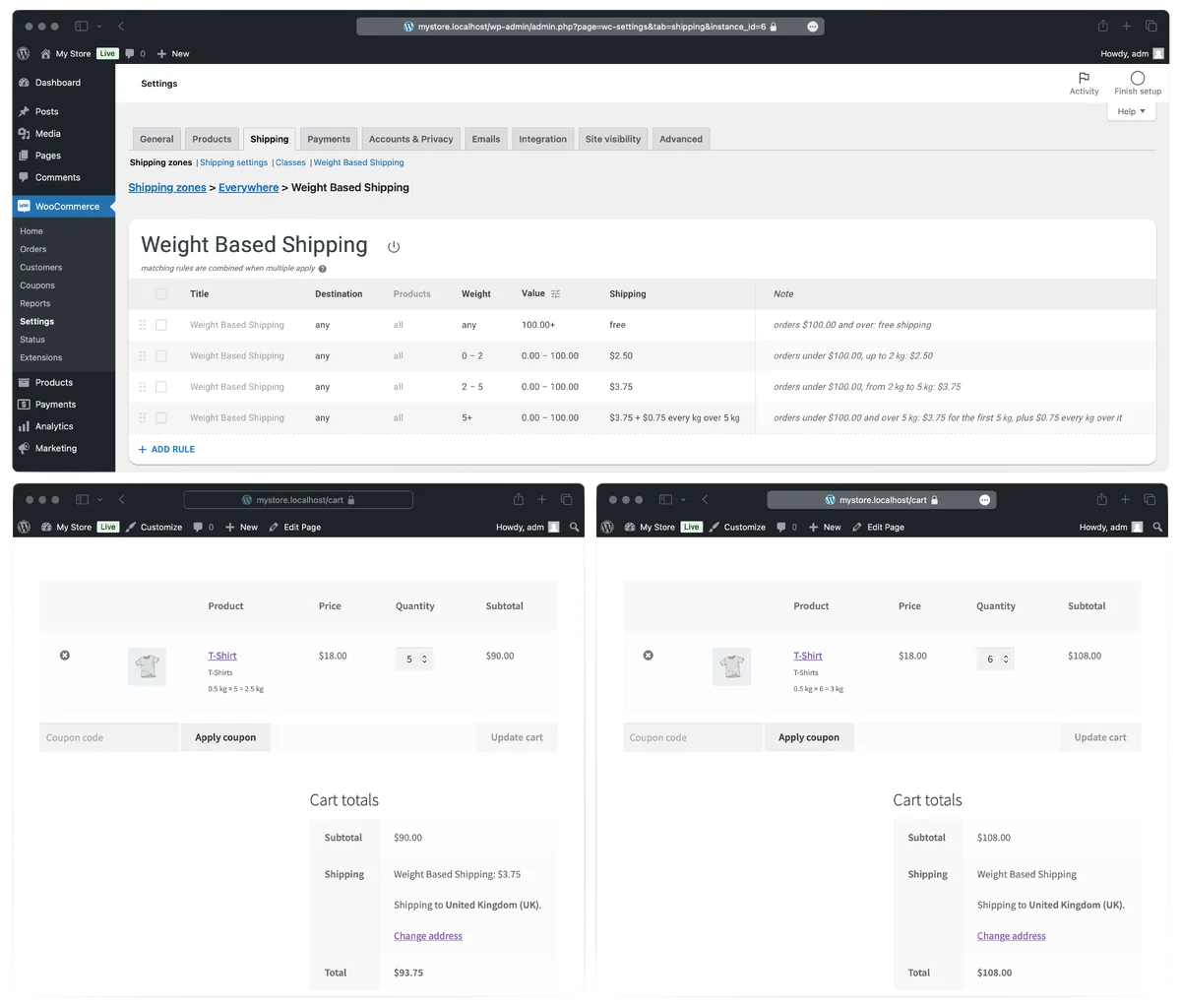Open the Value column settings icon
The image size is (1181, 1008).
556,294
